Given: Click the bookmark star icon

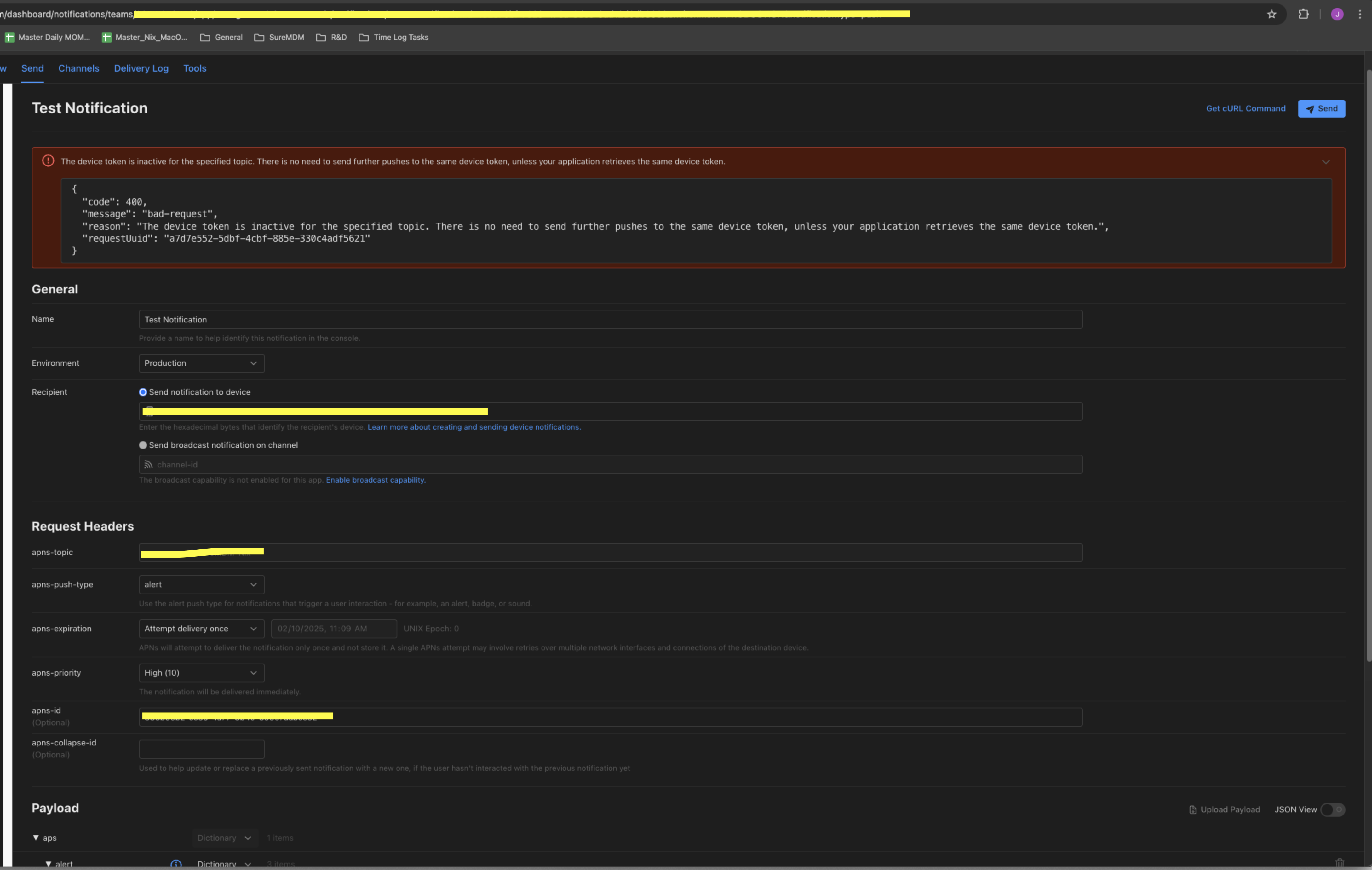Looking at the screenshot, I should pyautogui.click(x=1271, y=14).
